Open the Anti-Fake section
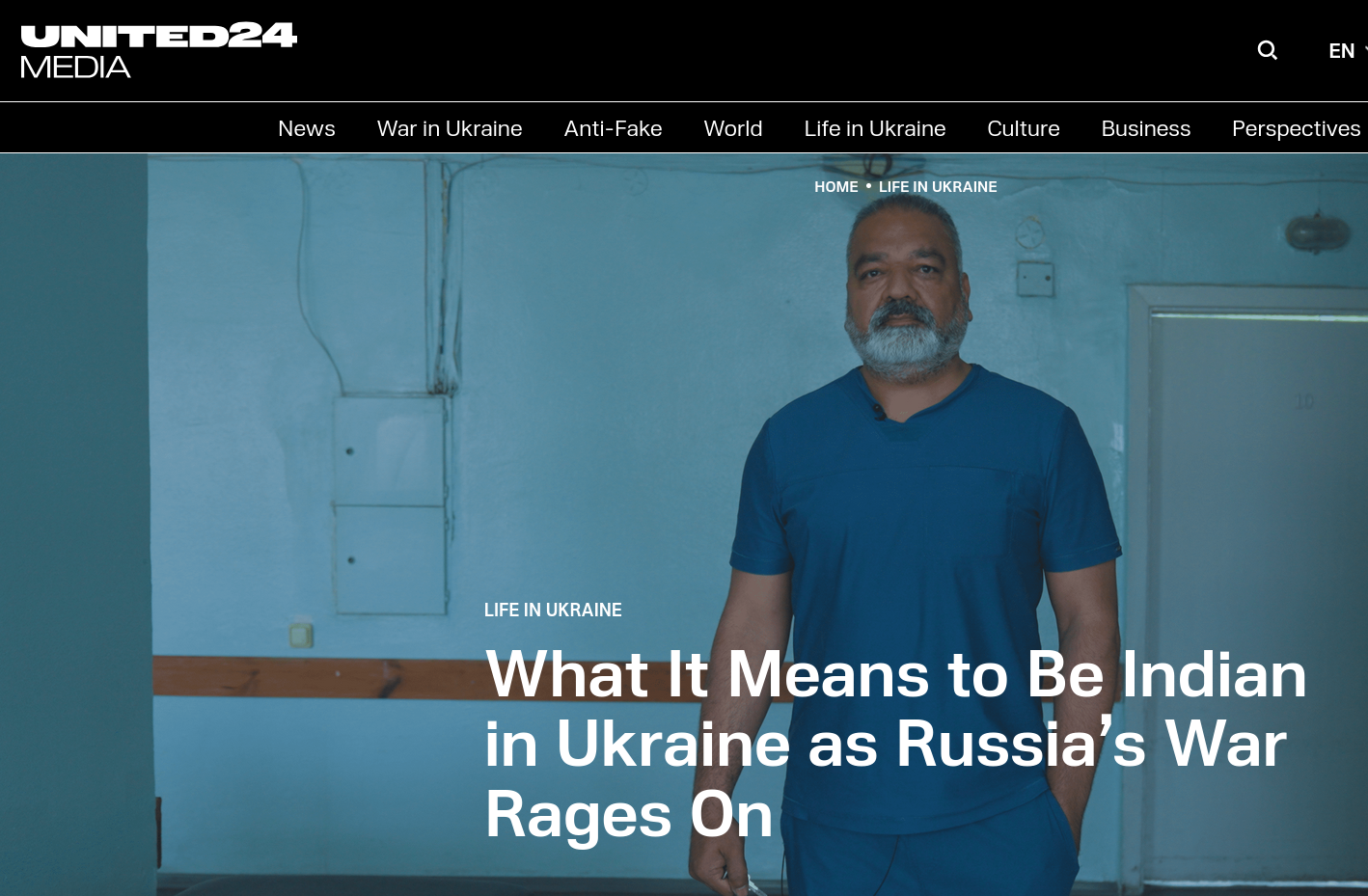The image size is (1368, 896). [613, 128]
